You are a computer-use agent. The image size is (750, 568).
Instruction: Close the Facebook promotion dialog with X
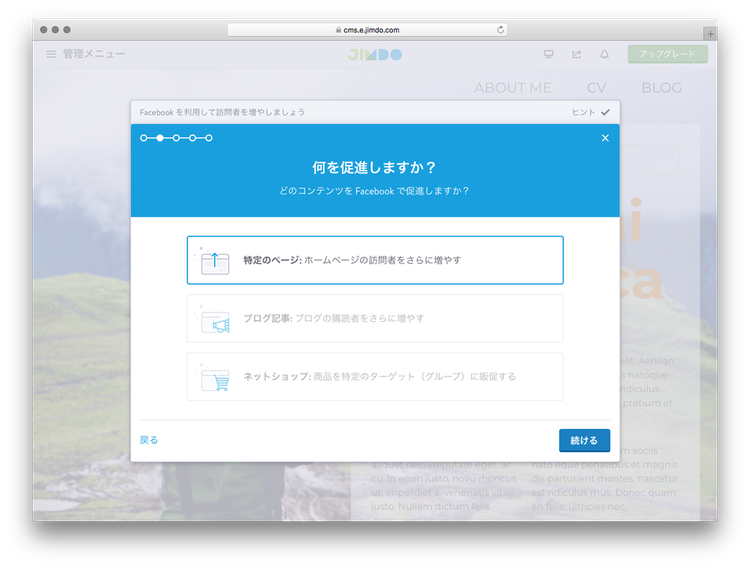click(x=605, y=138)
